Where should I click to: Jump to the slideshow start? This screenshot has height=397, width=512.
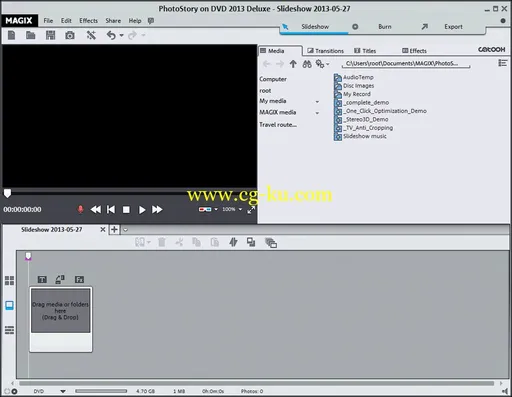click(x=111, y=209)
